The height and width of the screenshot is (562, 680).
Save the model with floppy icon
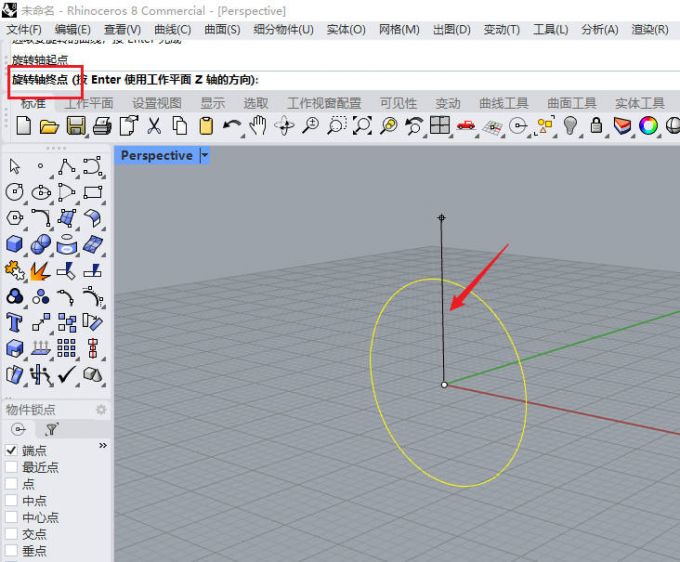[x=76, y=126]
